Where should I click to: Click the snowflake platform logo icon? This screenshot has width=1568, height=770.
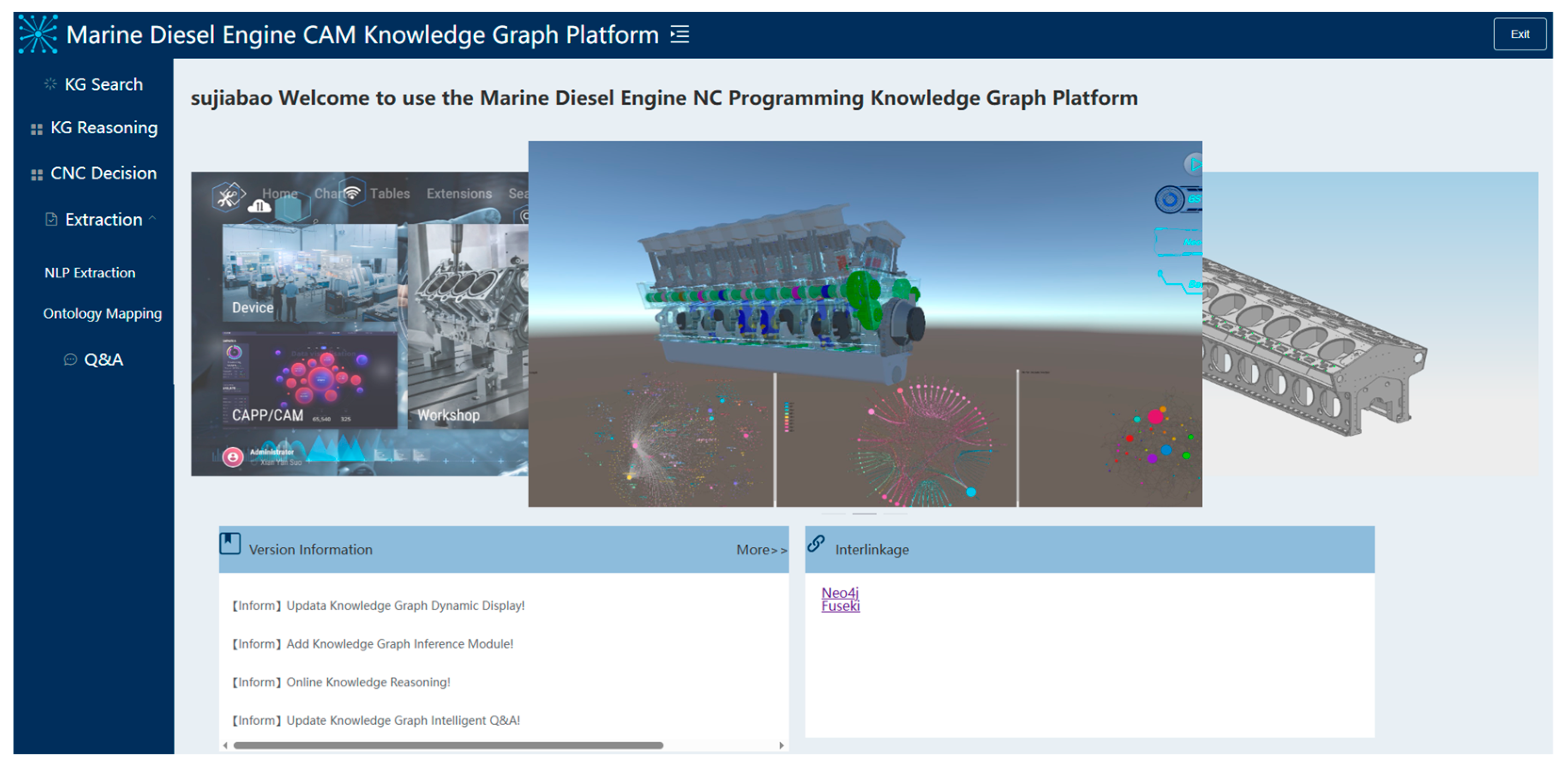coord(38,35)
